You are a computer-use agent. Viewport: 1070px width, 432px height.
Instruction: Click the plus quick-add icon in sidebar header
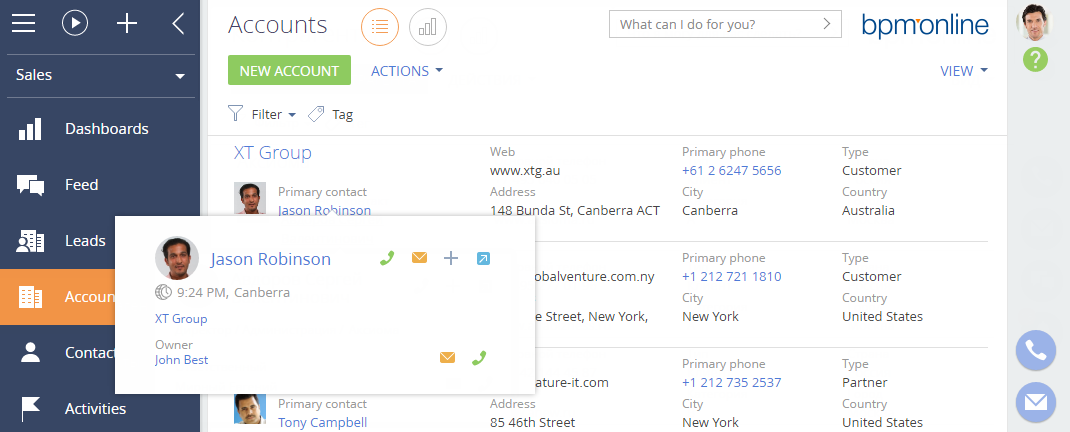click(127, 23)
